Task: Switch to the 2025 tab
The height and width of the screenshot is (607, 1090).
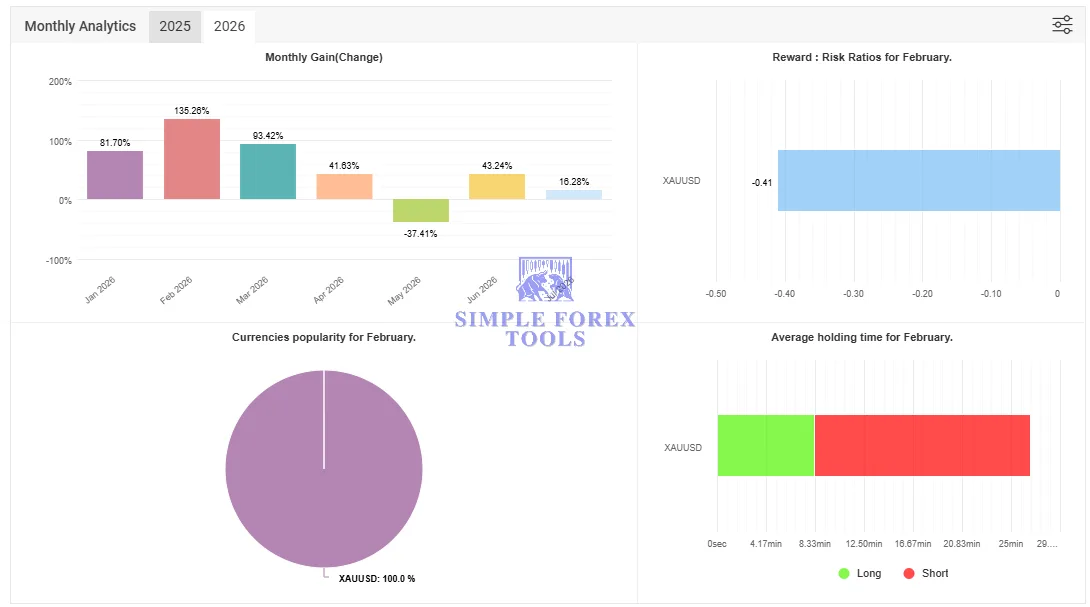Action: [x=175, y=26]
